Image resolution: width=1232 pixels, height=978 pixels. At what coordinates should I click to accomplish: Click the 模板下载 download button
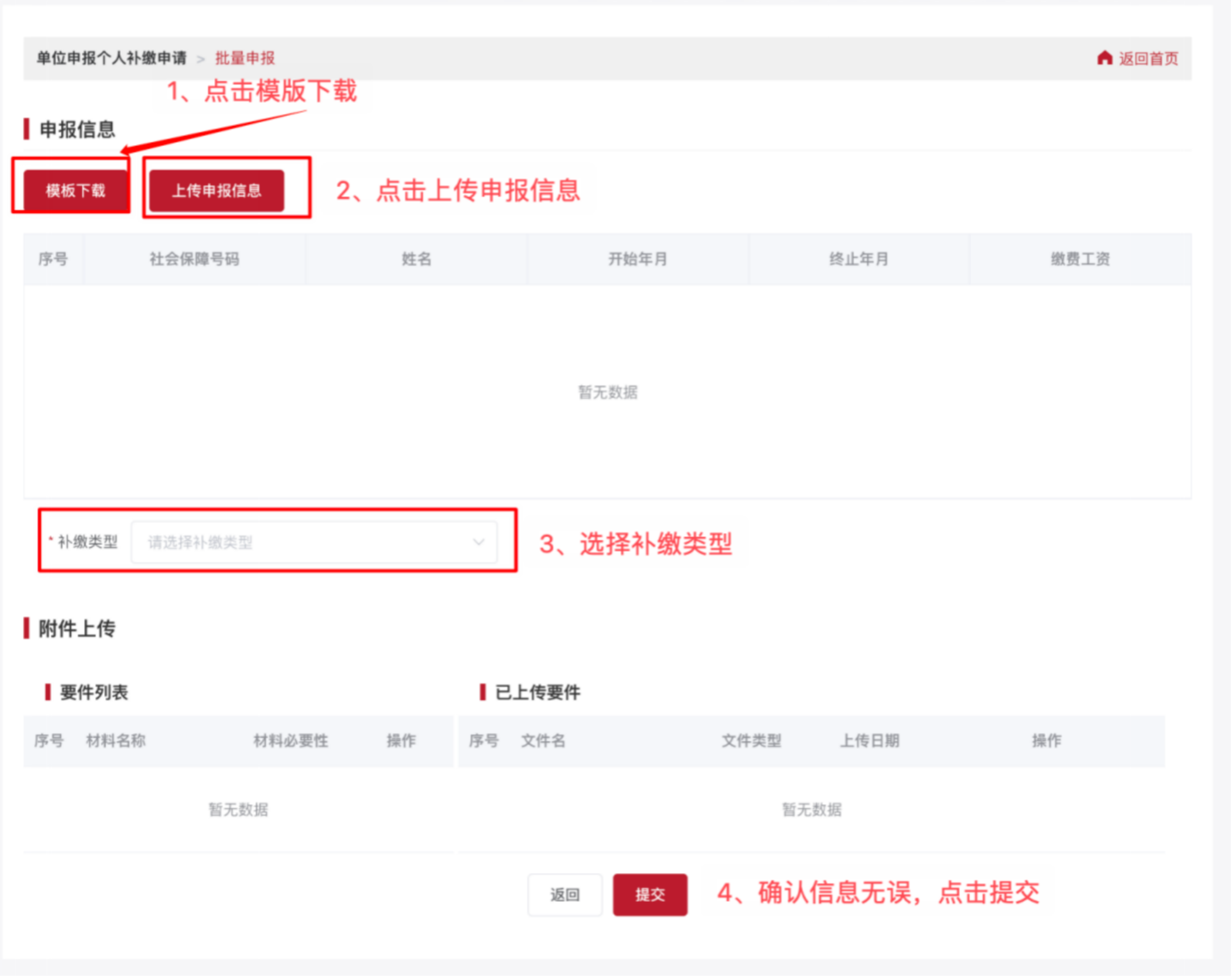(x=75, y=192)
